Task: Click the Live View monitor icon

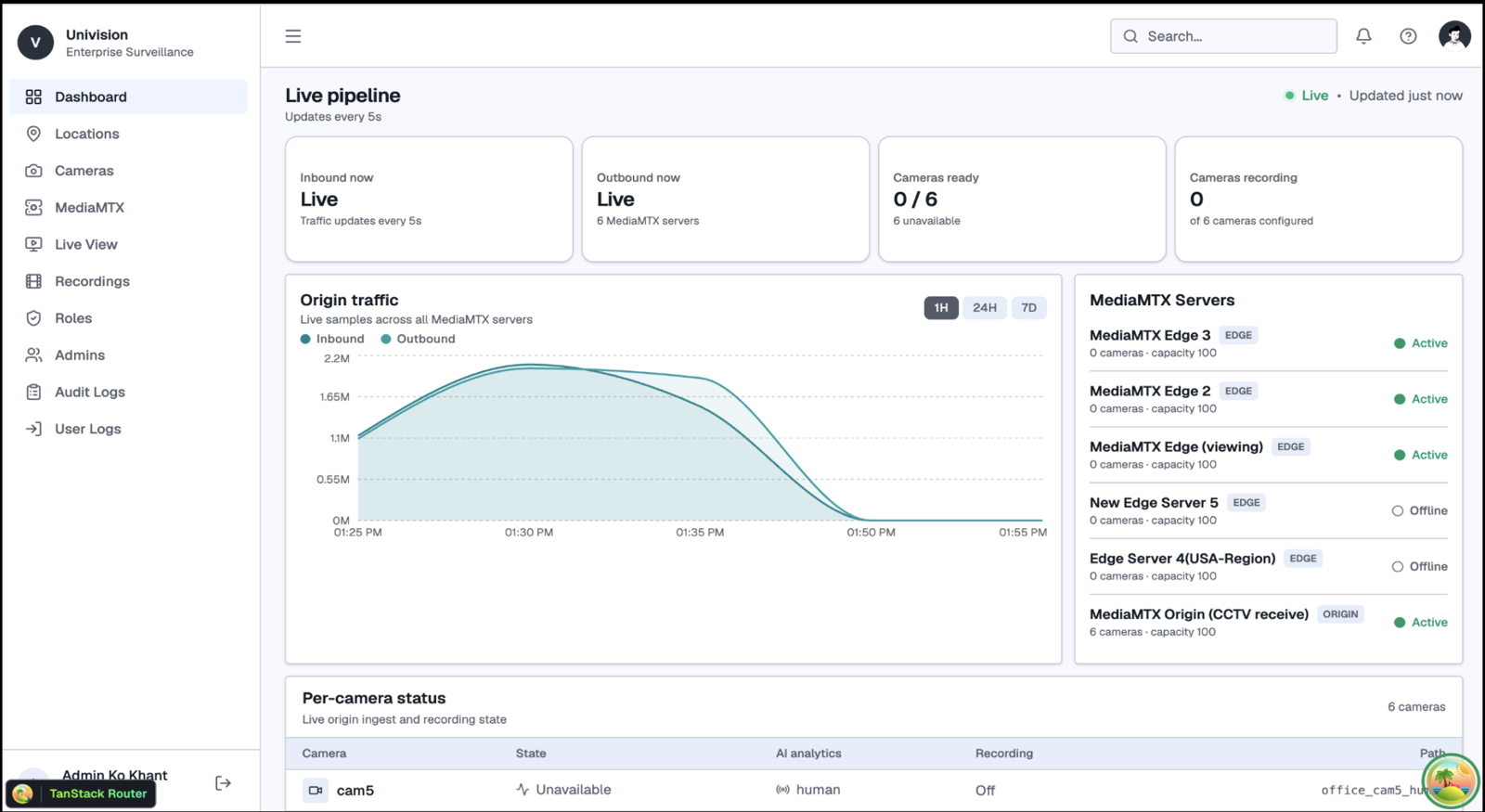Action: click(33, 244)
